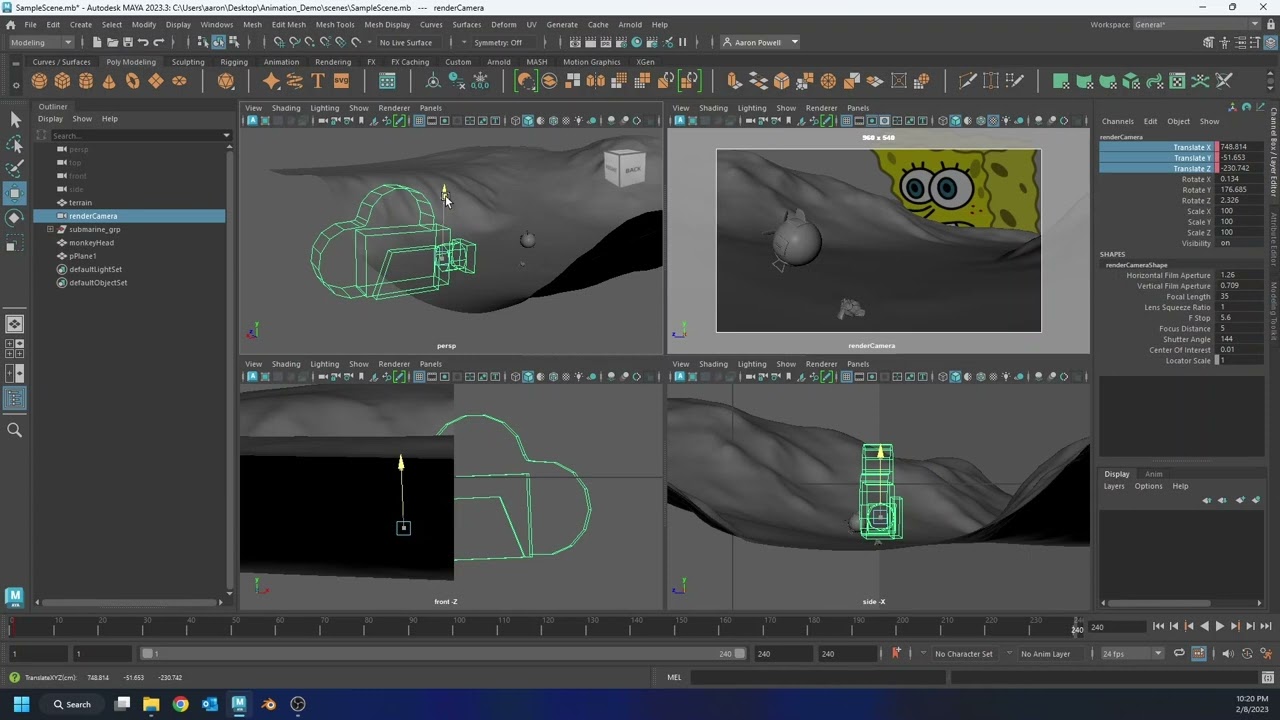Toggle the Attribute Editor icon at top right
This screenshot has height=720, width=1280.
1239,42
